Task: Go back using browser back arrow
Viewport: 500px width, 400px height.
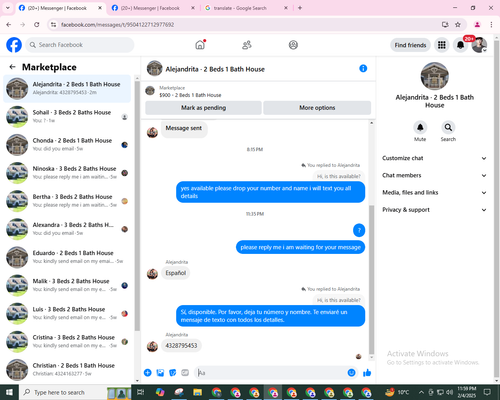Action: click(x=9, y=25)
